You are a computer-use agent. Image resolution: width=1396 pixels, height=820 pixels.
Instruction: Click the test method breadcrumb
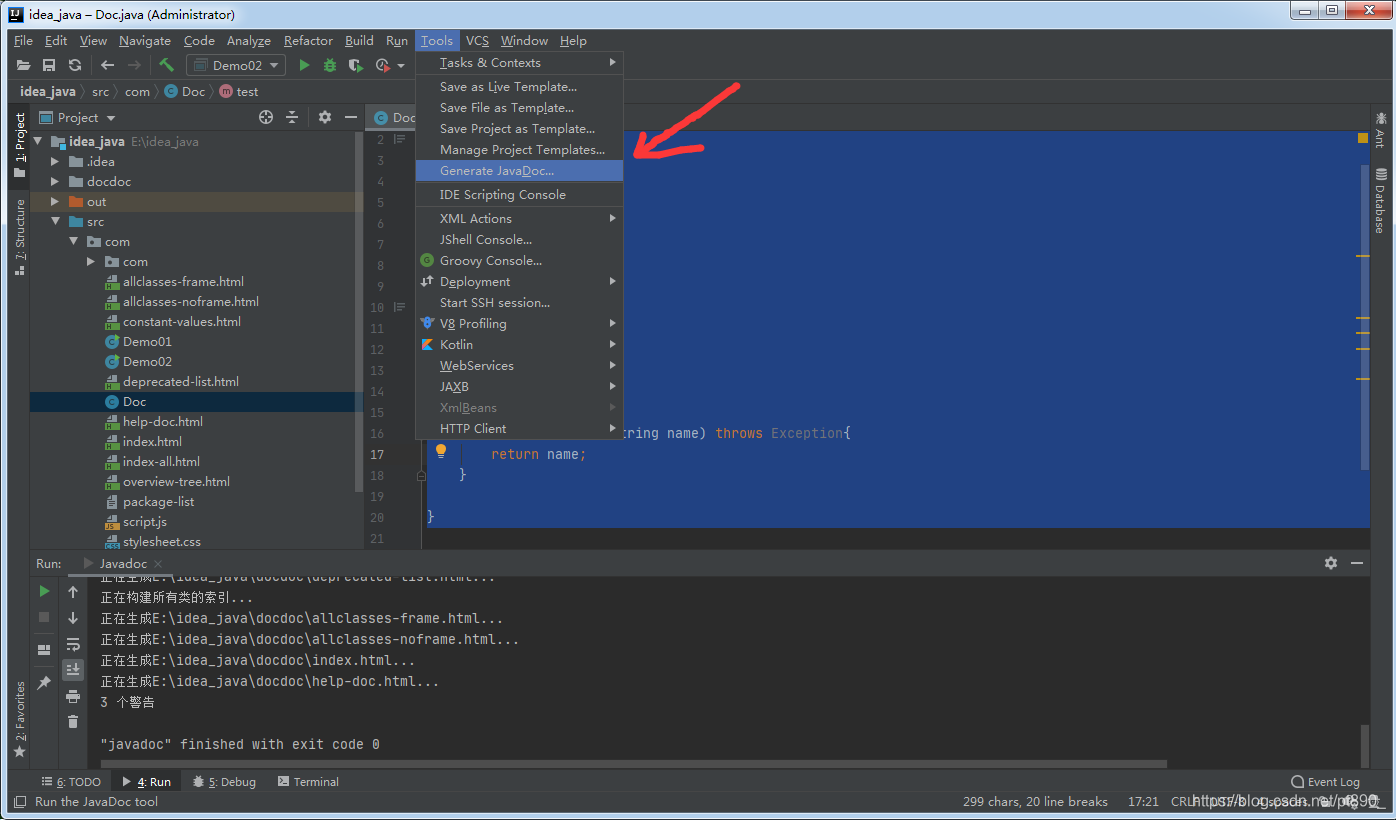pos(239,91)
